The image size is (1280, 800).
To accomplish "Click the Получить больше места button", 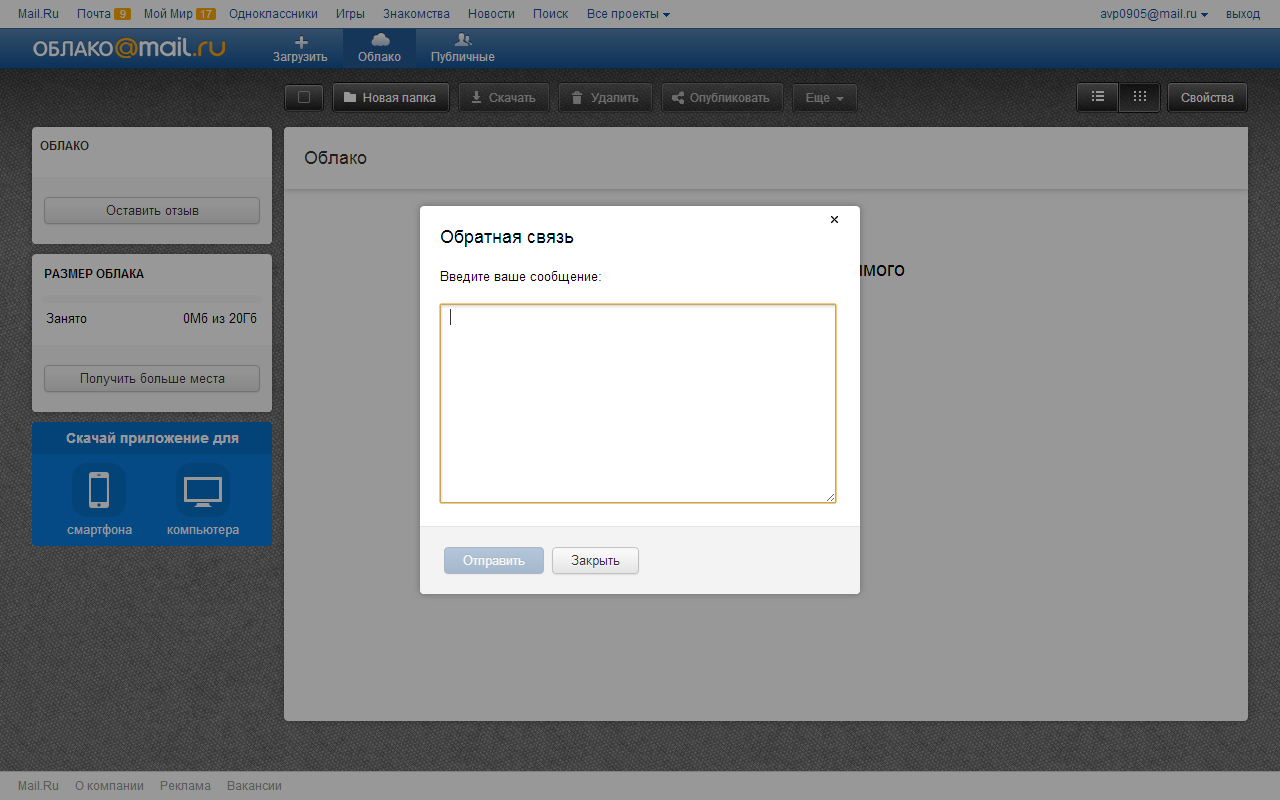I will [x=152, y=379].
